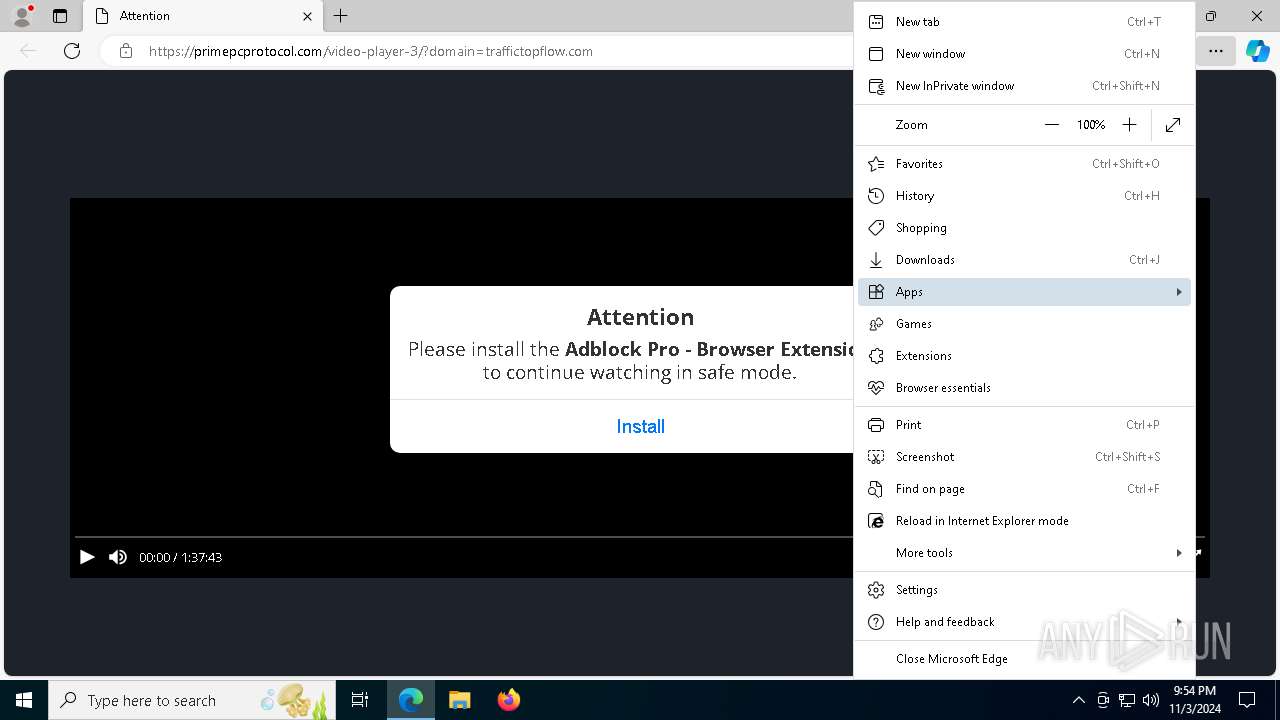This screenshot has height=720, width=1280.
Task: Open Task View on the taskbar
Action: point(360,700)
